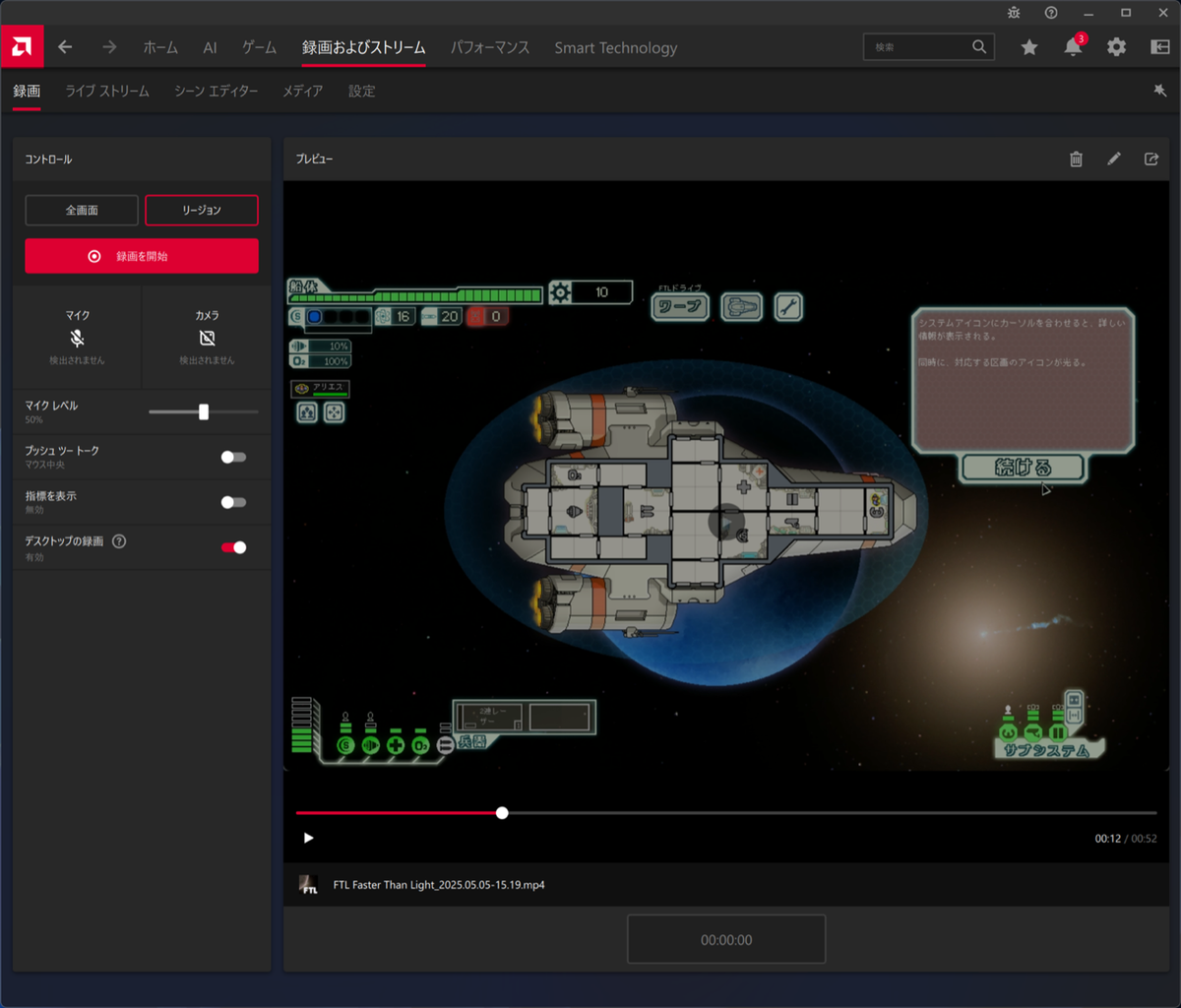Enable the プッシュ ツー トーク switch

click(x=233, y=457)
